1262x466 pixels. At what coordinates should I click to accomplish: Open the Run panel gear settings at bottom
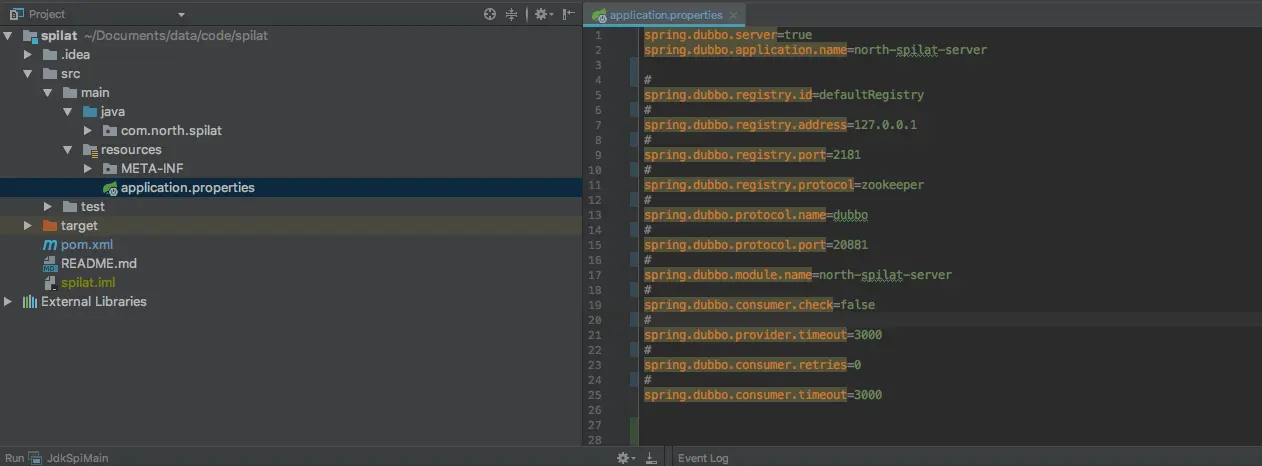[625, 458]
